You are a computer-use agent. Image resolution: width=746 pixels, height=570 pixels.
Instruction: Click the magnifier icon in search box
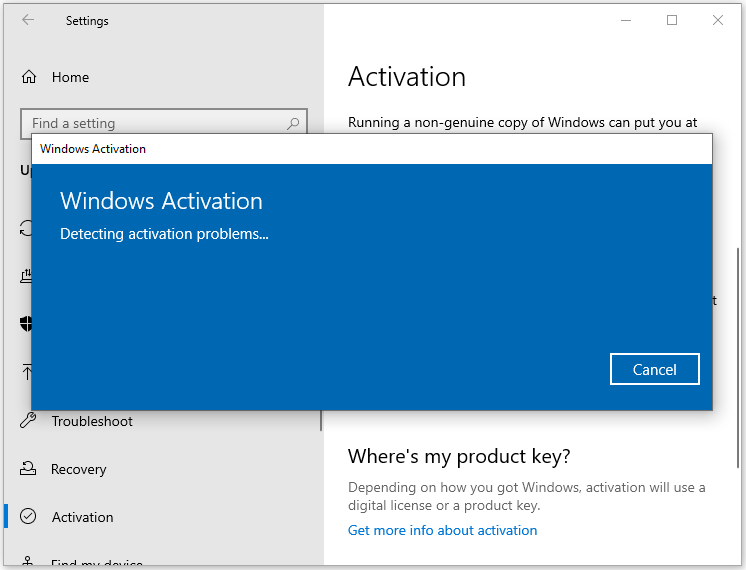coord(293,124)
